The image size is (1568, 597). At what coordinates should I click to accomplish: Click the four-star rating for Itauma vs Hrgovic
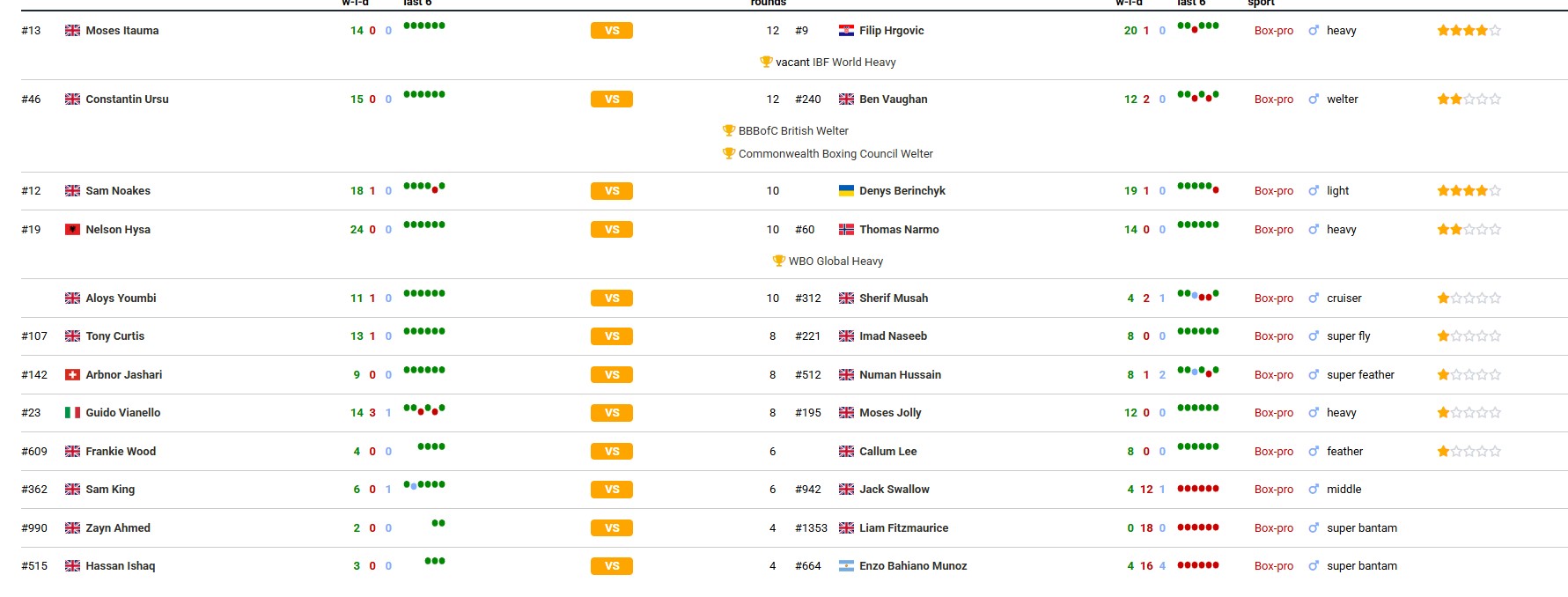coord(1469,31)
